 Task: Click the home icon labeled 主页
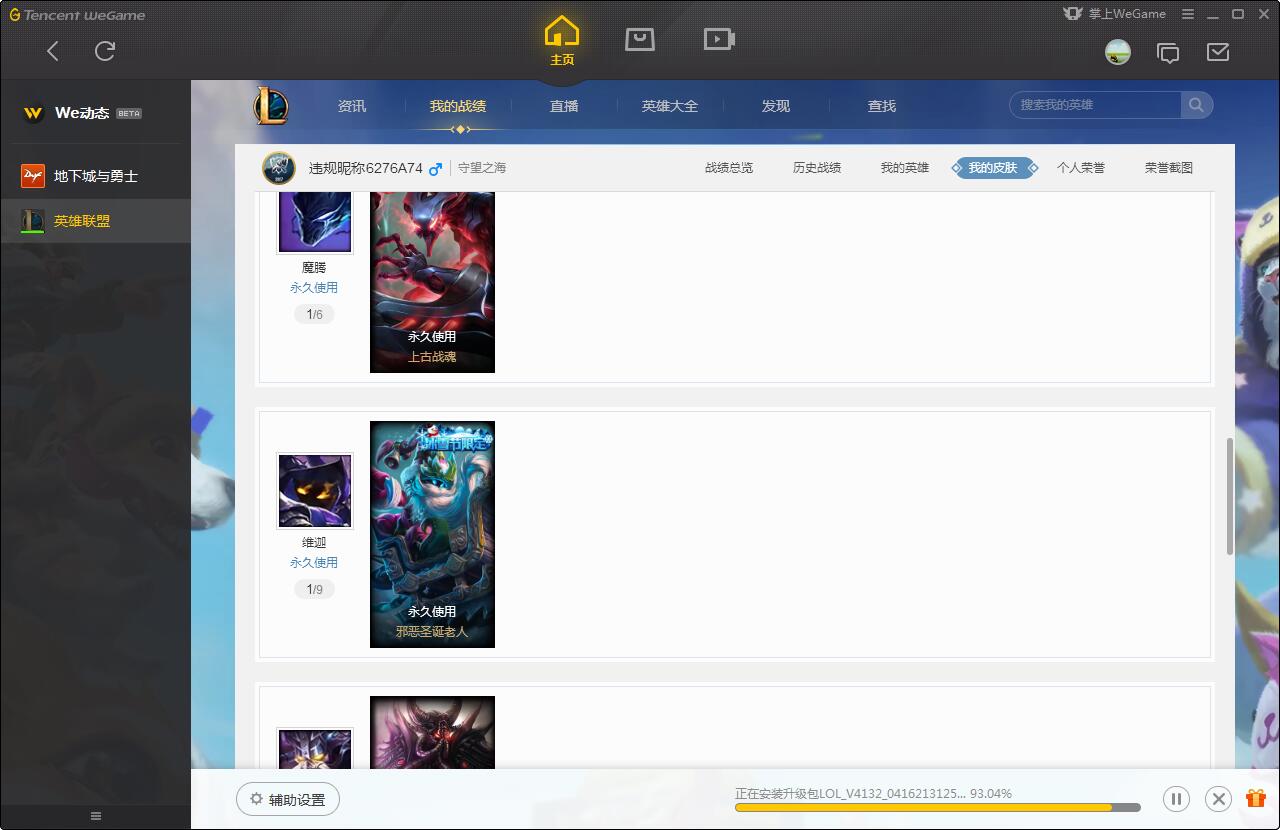click(x=561, y=40)
